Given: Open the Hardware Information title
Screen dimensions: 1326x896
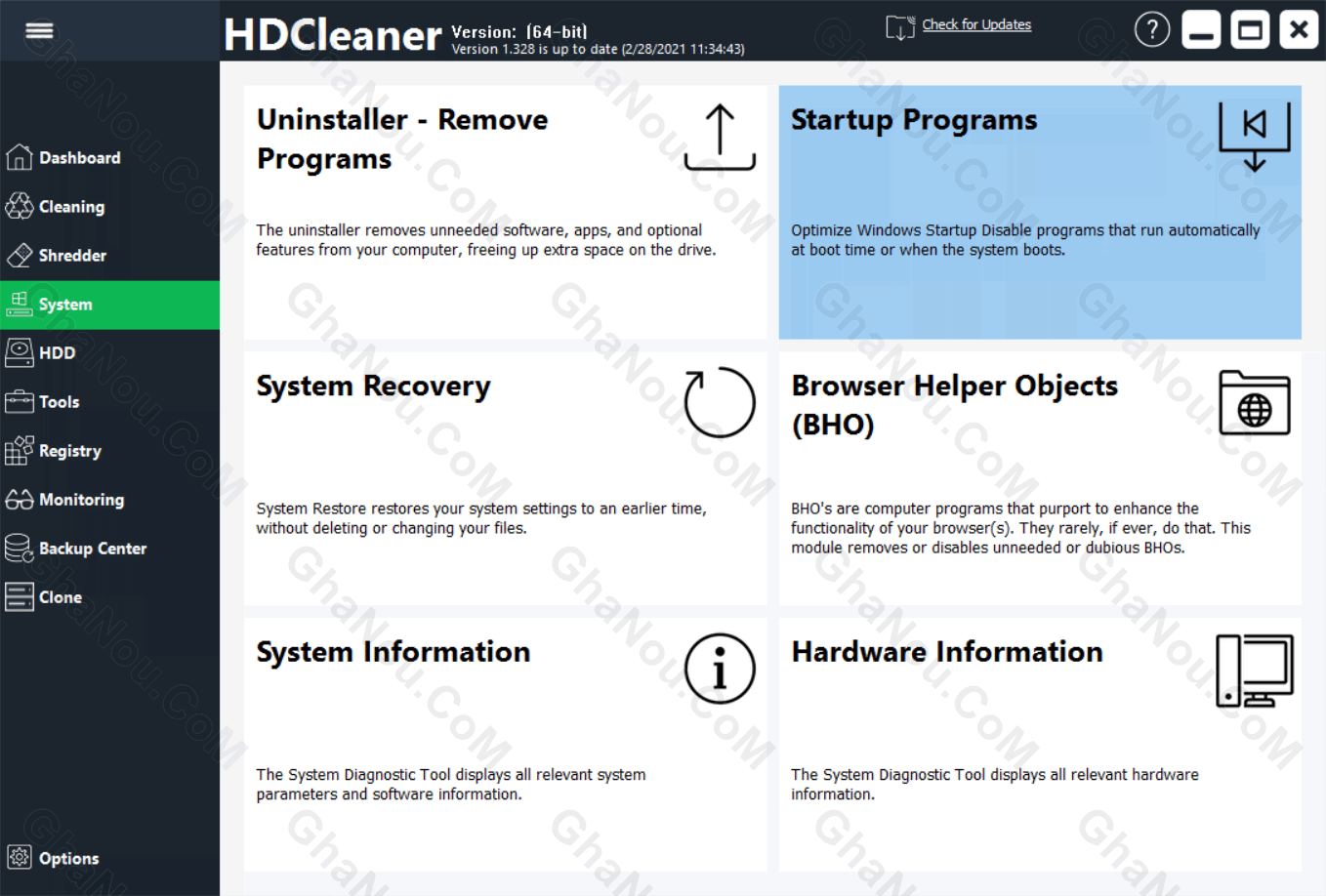Looking at the screenshot, I should click(x=947, y=652).
